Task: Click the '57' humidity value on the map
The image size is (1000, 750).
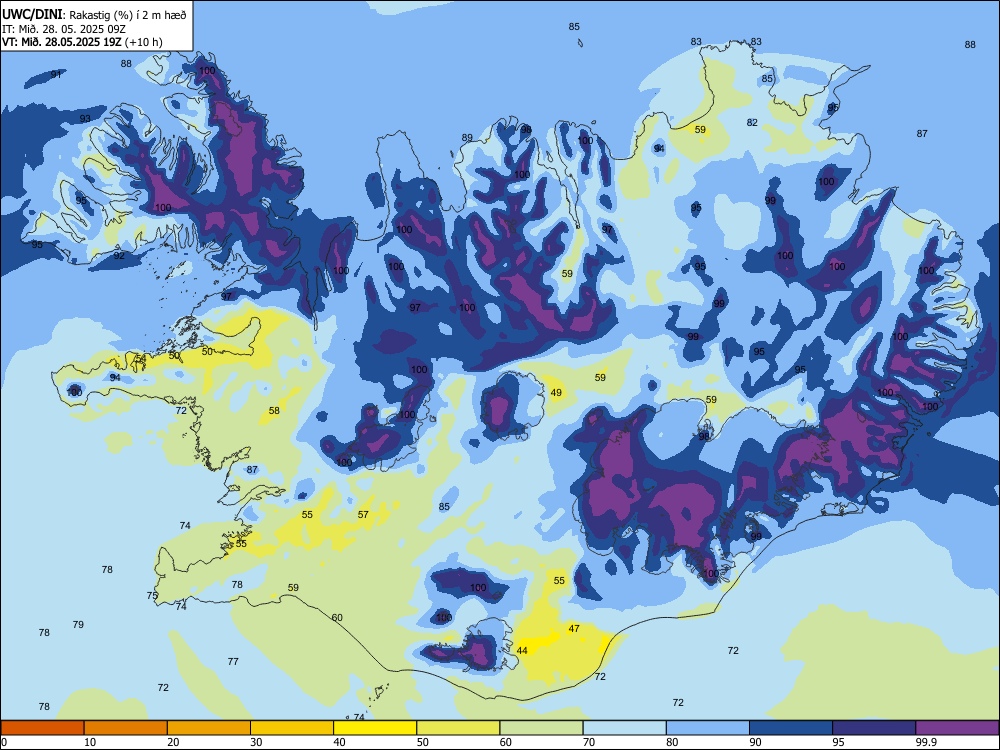Action: pos(363,514)
